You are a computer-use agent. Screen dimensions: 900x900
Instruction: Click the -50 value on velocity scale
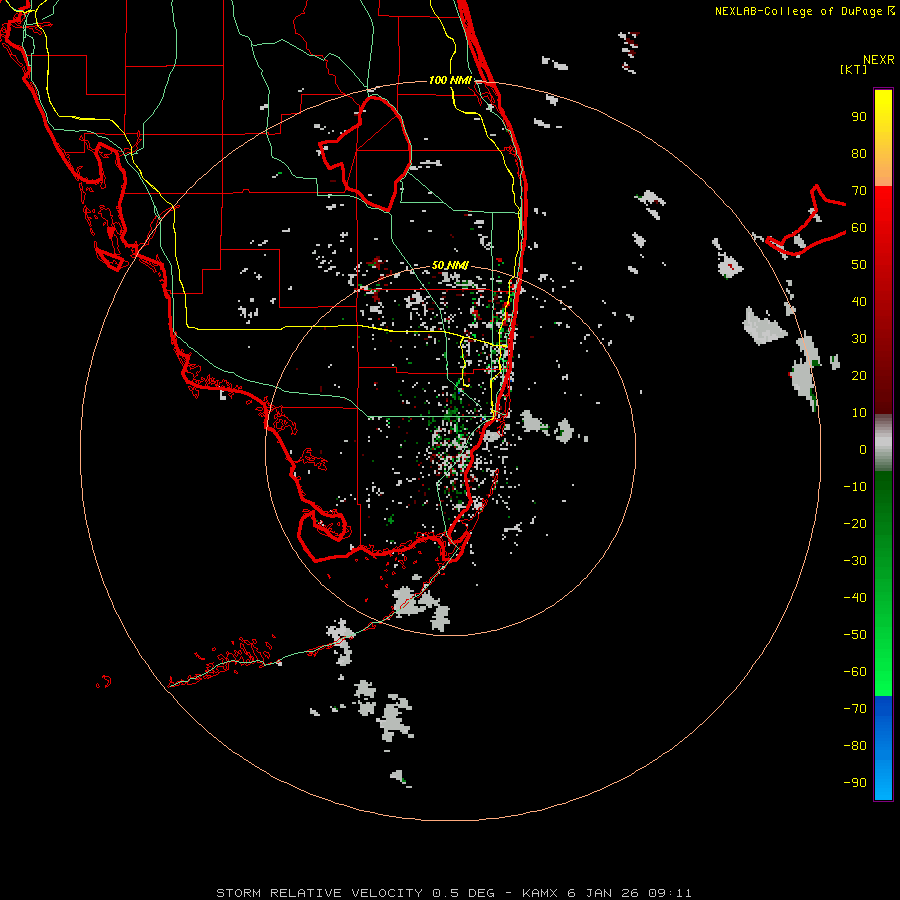point(855,635)
